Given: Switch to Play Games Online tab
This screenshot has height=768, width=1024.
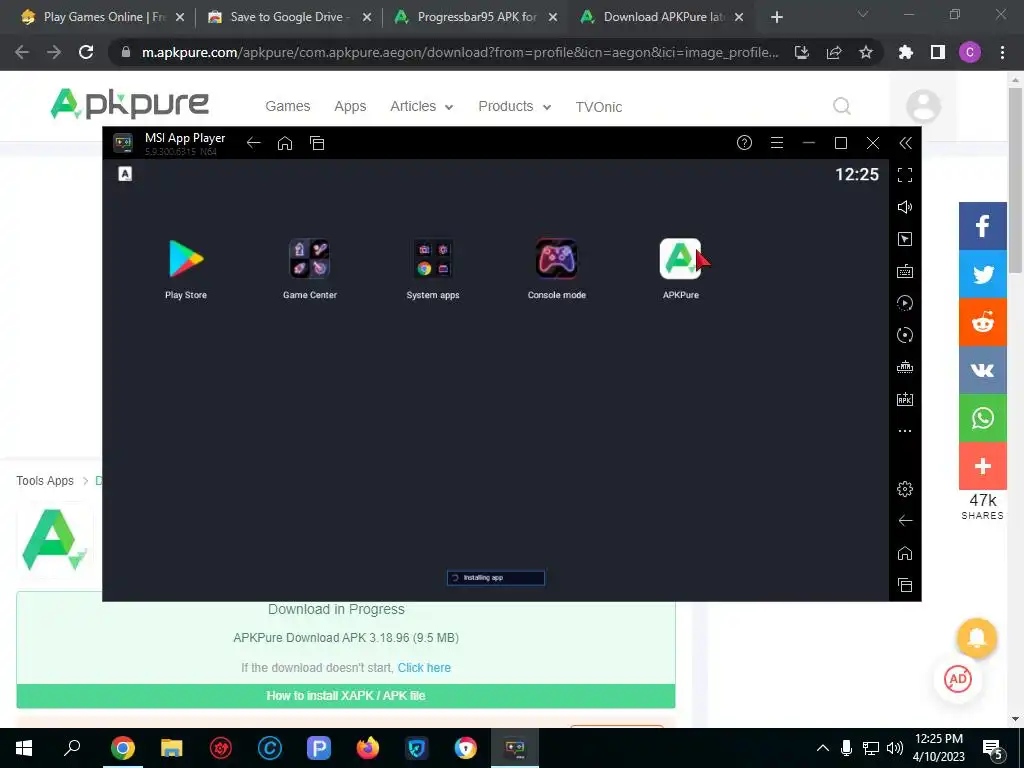Looking at the screenshot, I should (x=103, y=17).
